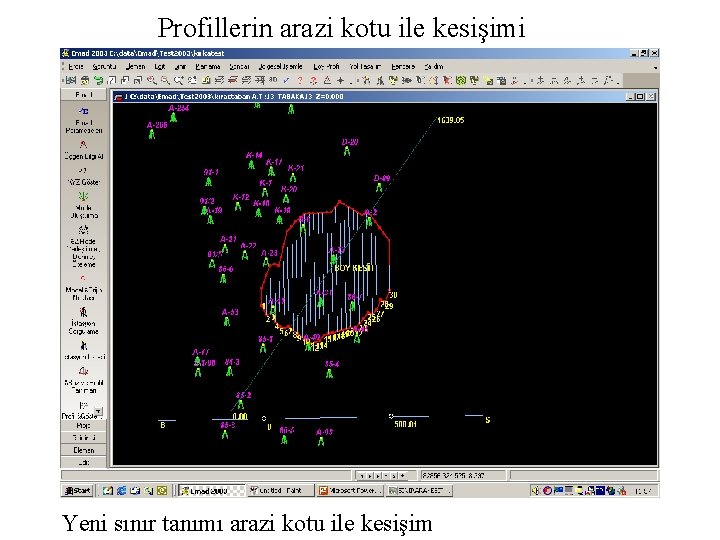Click the Üçgen Bilgisi sidebar icon
This screenshot has width=720, height=540.
pyautogui.click(x=83, y=145)
